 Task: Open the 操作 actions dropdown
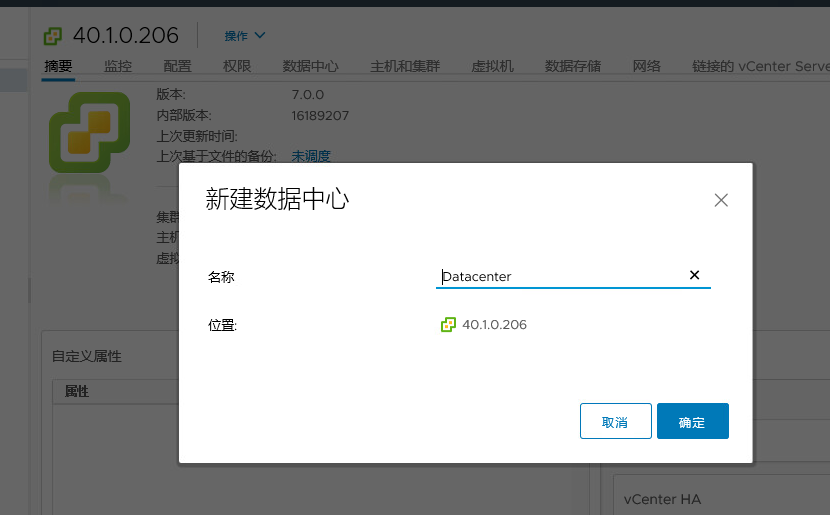coord(245,35)
